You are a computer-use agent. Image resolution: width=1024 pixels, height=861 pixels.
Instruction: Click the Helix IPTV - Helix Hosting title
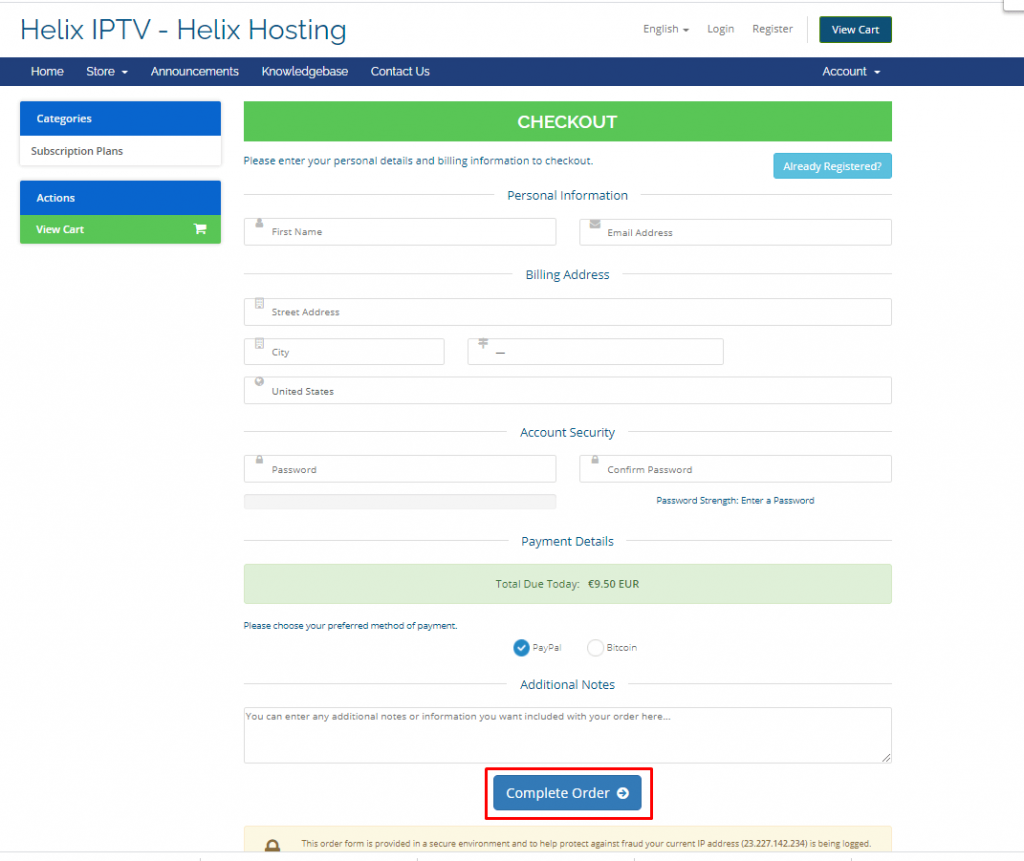tap(184, 30)
